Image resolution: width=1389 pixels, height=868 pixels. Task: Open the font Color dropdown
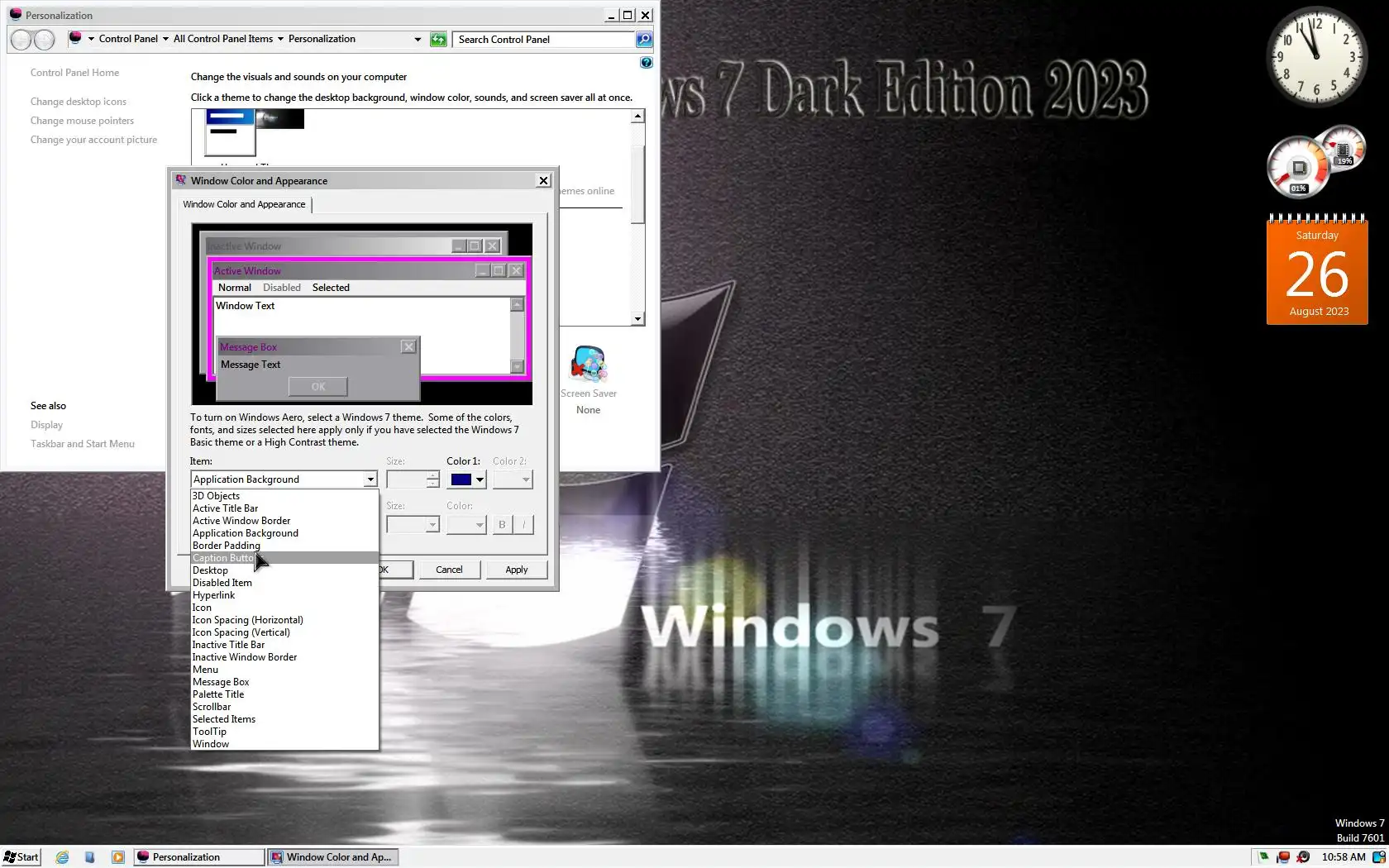tap(466, 525)
